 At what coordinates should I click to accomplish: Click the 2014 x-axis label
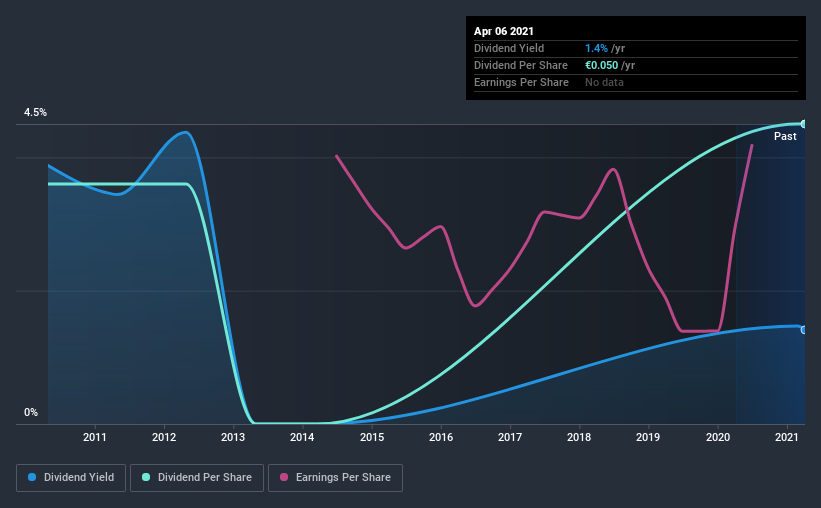point(302,437)
